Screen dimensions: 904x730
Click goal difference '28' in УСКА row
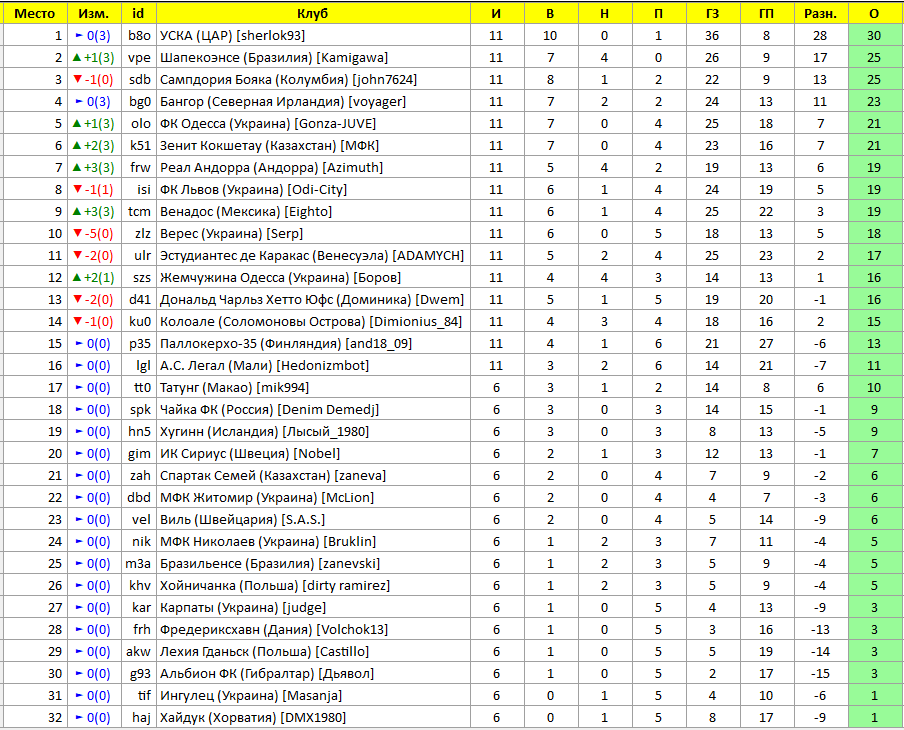(x=820, y=36)
